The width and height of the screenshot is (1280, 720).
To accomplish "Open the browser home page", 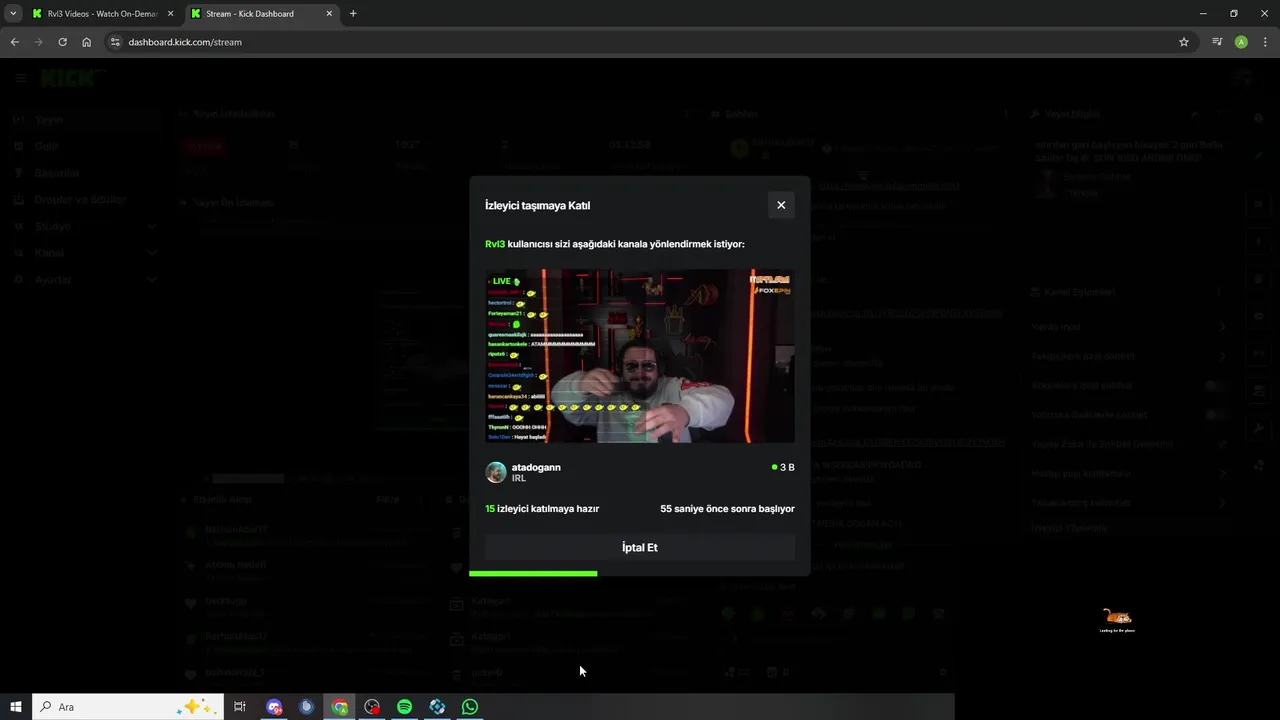I will pos(87,42).
